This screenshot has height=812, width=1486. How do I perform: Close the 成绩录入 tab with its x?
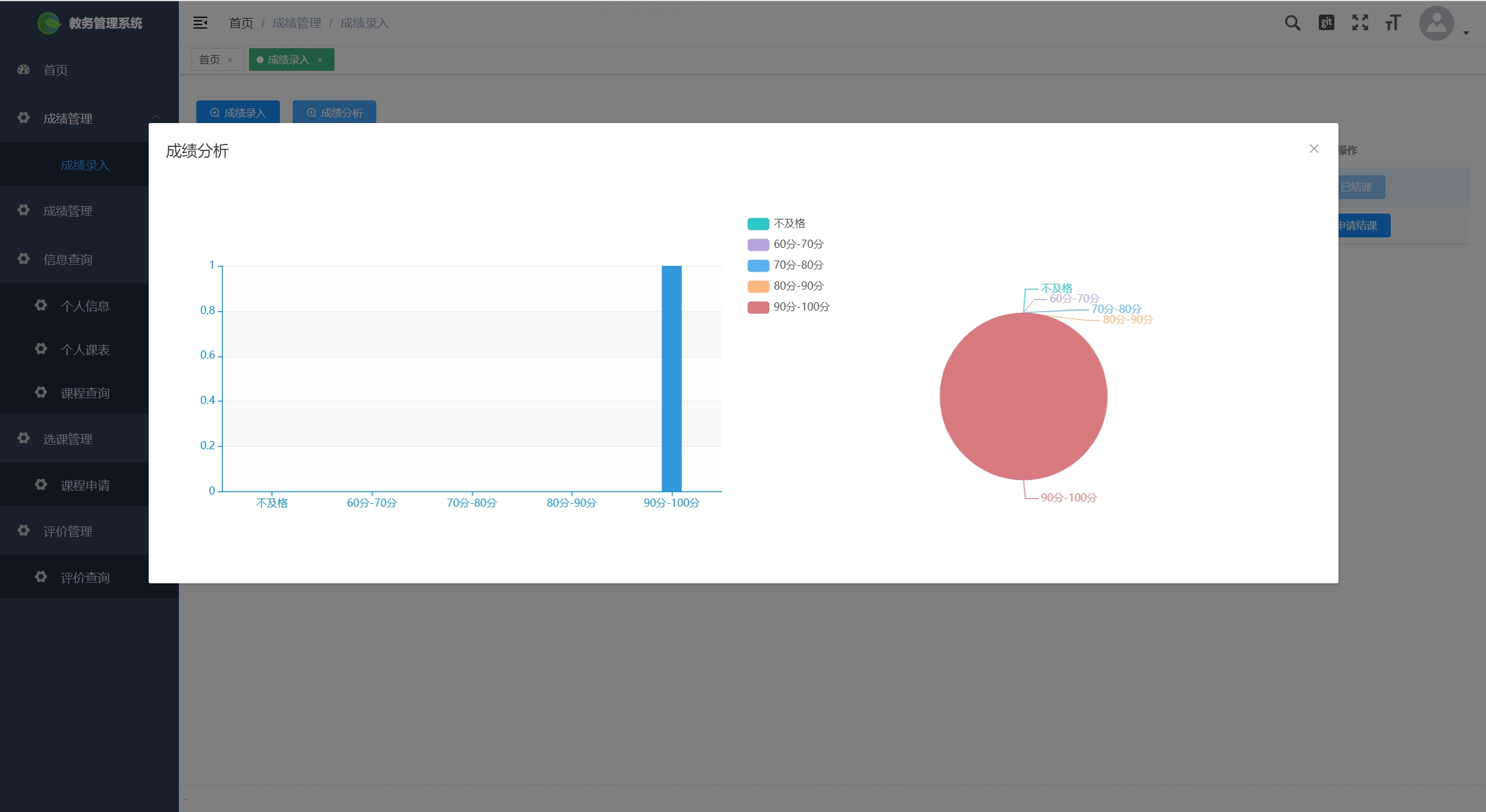coord(320,60)
